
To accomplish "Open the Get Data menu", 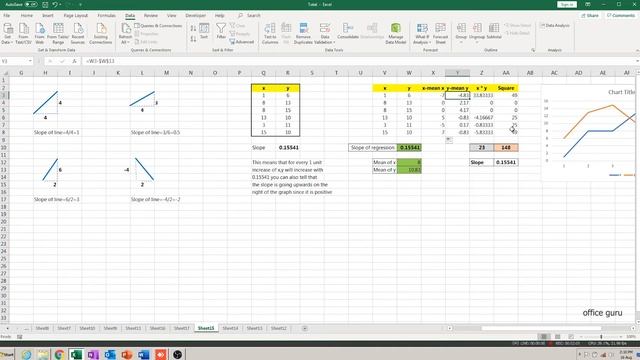I will pos(7,33).
